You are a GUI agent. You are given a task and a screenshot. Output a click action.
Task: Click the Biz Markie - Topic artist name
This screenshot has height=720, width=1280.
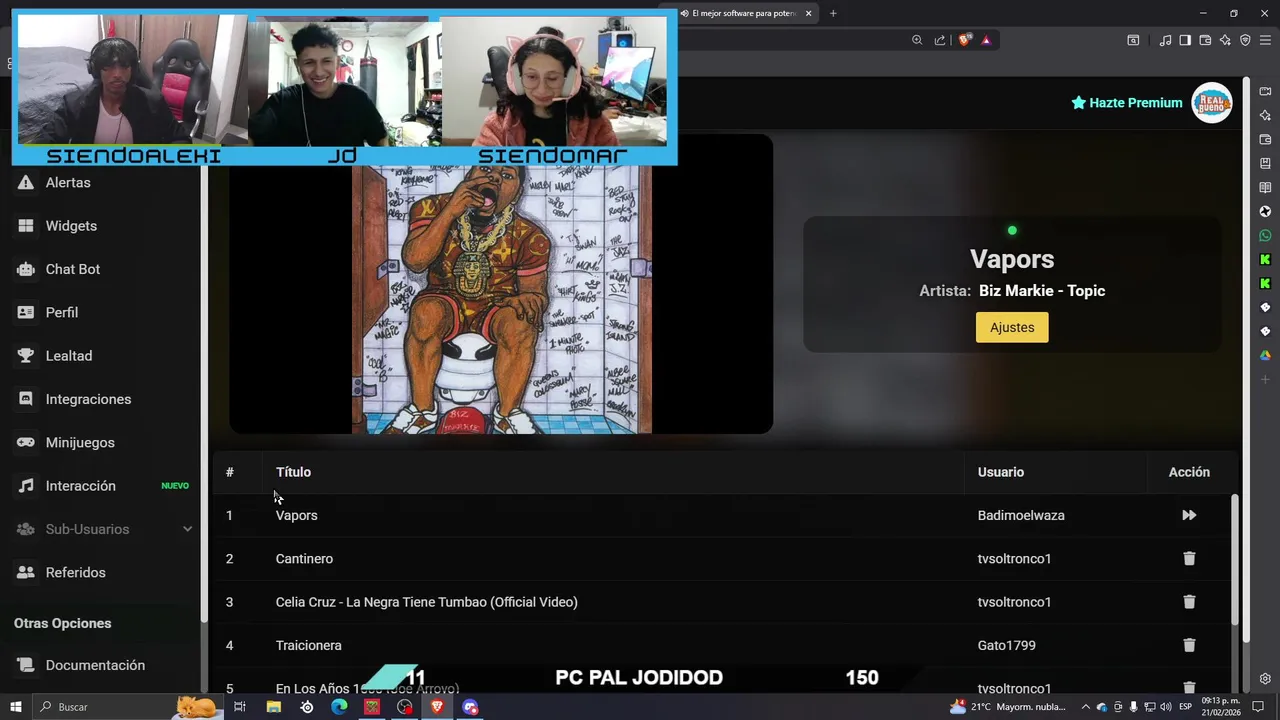(1042, 291)
